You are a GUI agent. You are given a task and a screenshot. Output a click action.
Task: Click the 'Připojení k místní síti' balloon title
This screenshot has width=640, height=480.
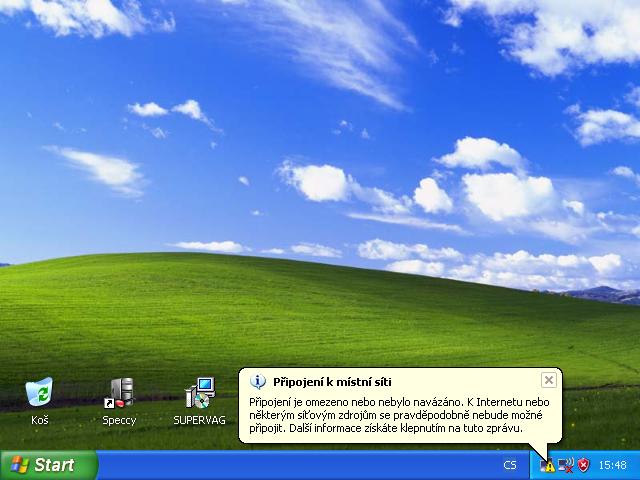click(332, 382)
